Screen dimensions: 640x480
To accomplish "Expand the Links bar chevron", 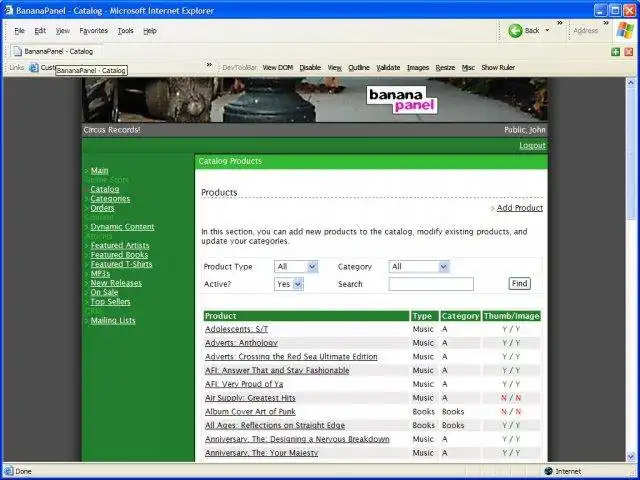I will pyautogui.click(x=209, y=65).
